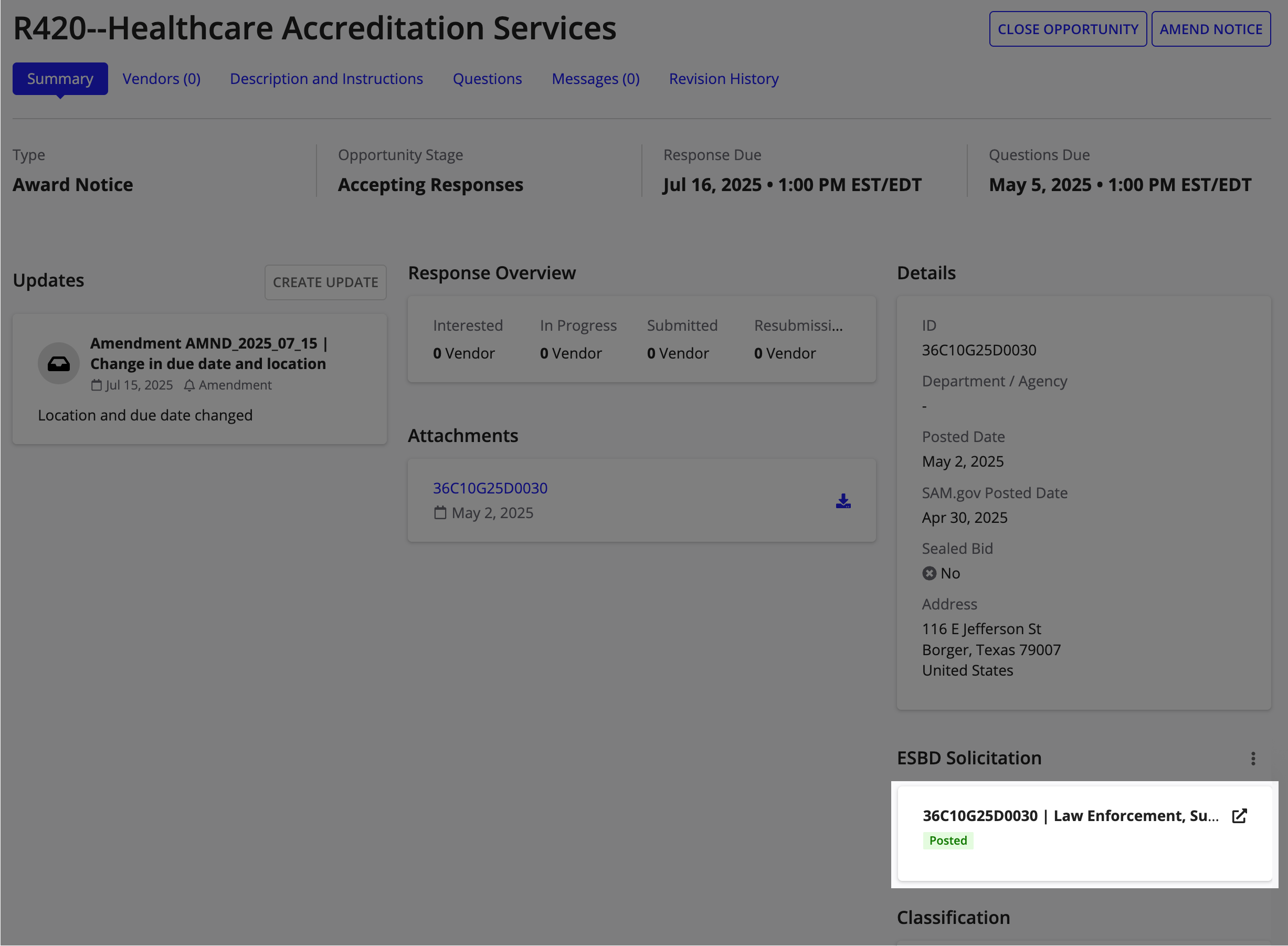The image size is (1288, 946).
Task: Select the Posted Date May 2, 2025 in Details
Action: 963,461
